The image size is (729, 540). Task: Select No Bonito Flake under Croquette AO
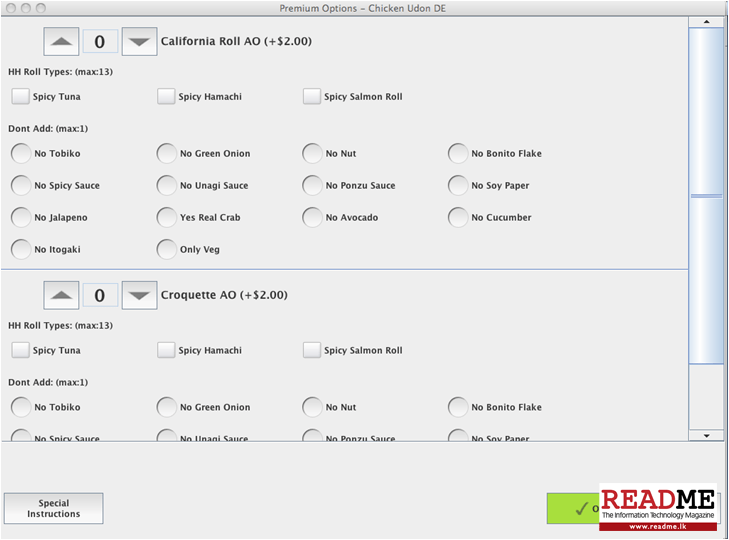click(x=458, y=407)
